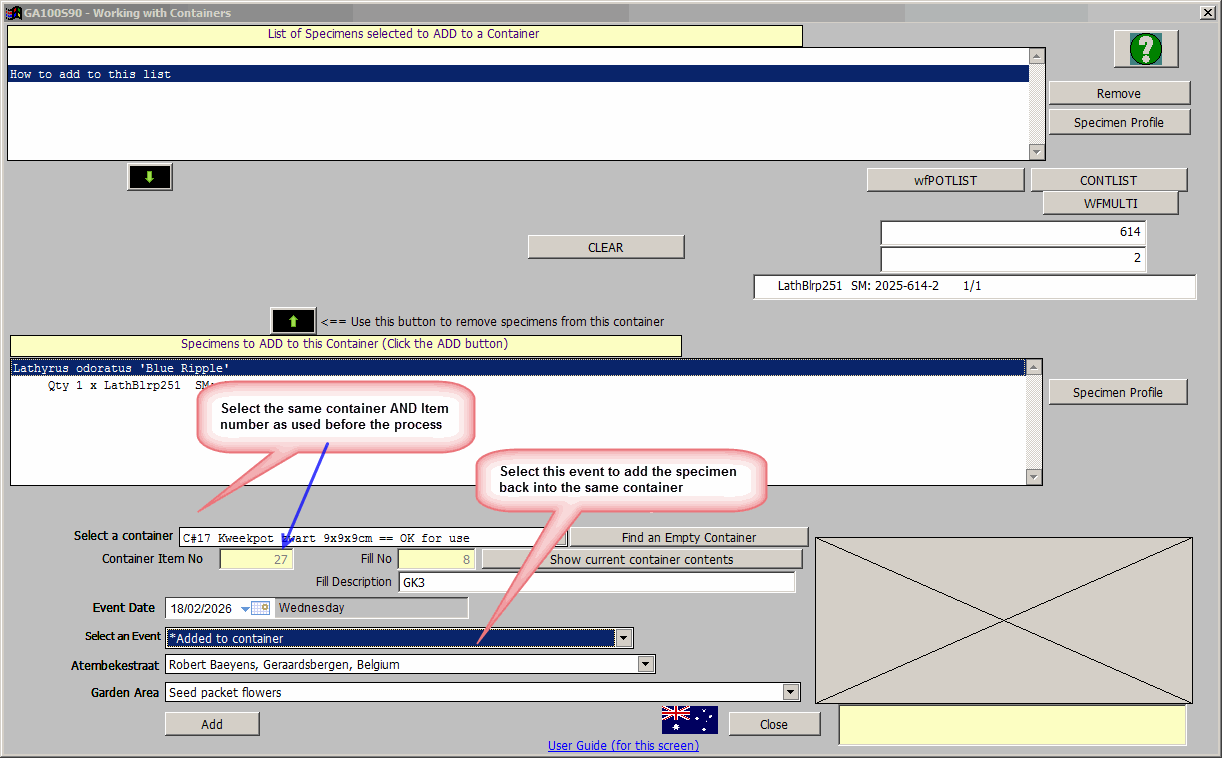Open the User Guide link
1222x758 pixels.
(623, 745)
